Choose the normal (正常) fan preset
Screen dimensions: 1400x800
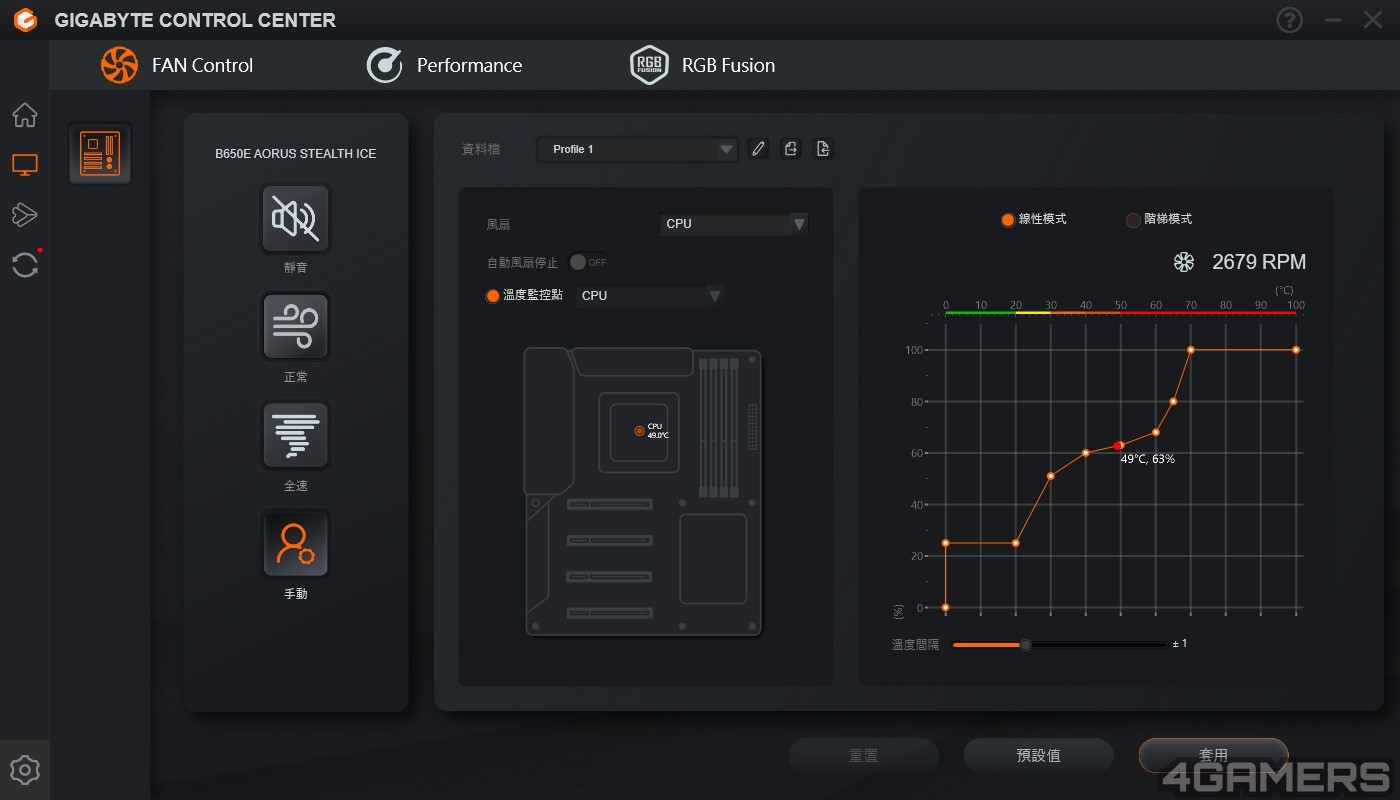(x=296, y=326)
